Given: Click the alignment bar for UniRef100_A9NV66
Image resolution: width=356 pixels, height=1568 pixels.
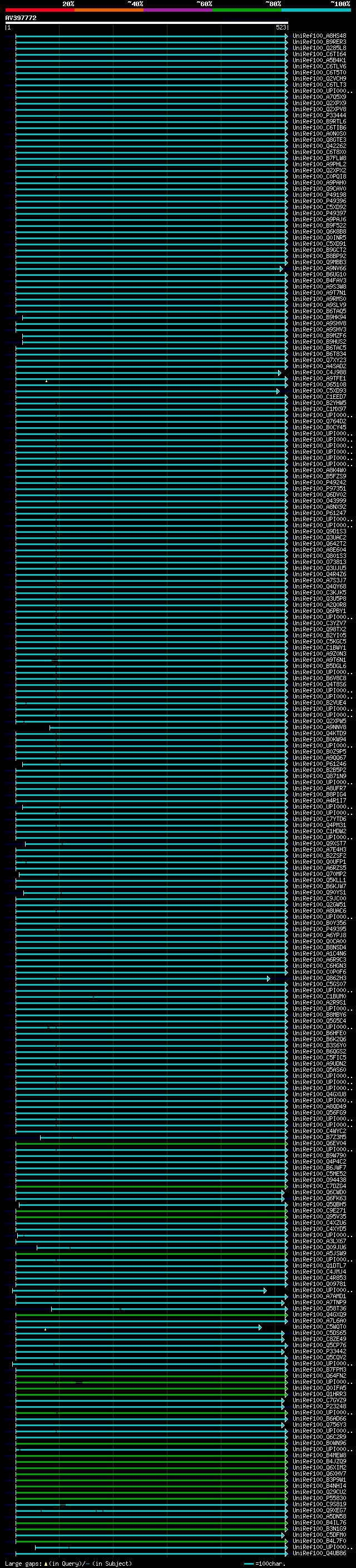Looking at the screenshot, I should click(149, 269).
